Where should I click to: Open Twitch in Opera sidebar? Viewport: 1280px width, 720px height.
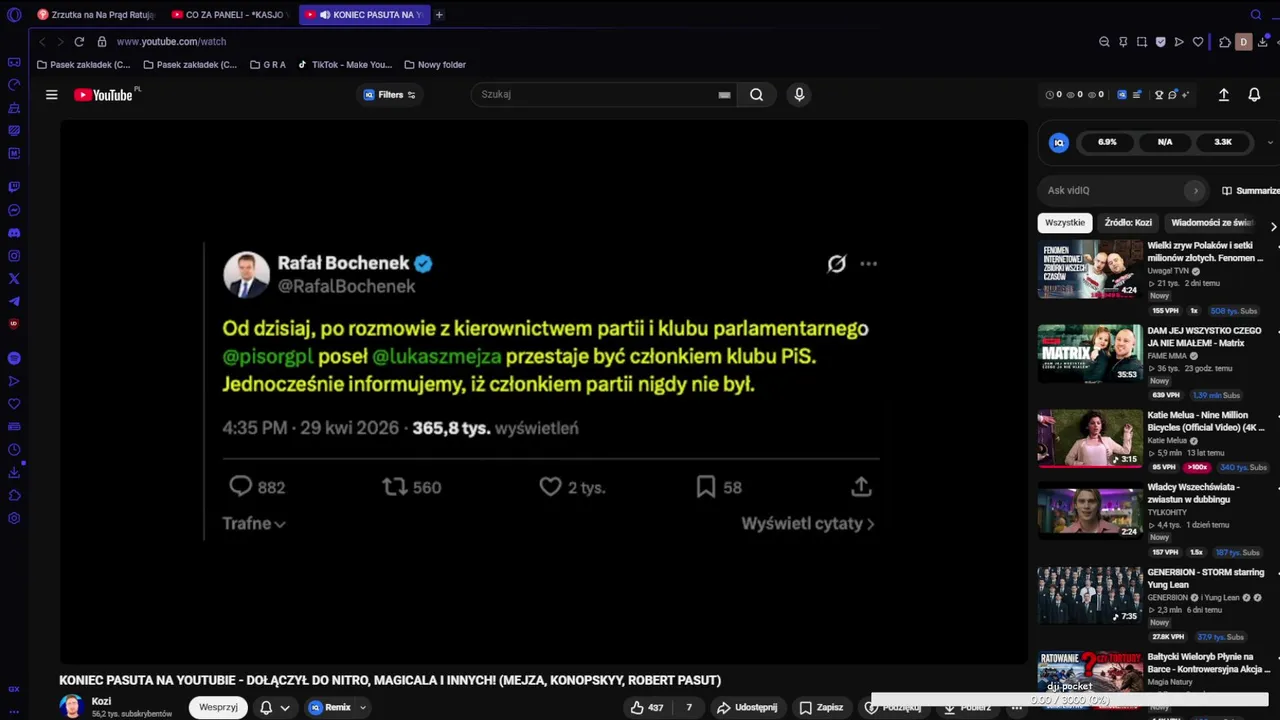(x=14, y=187)
